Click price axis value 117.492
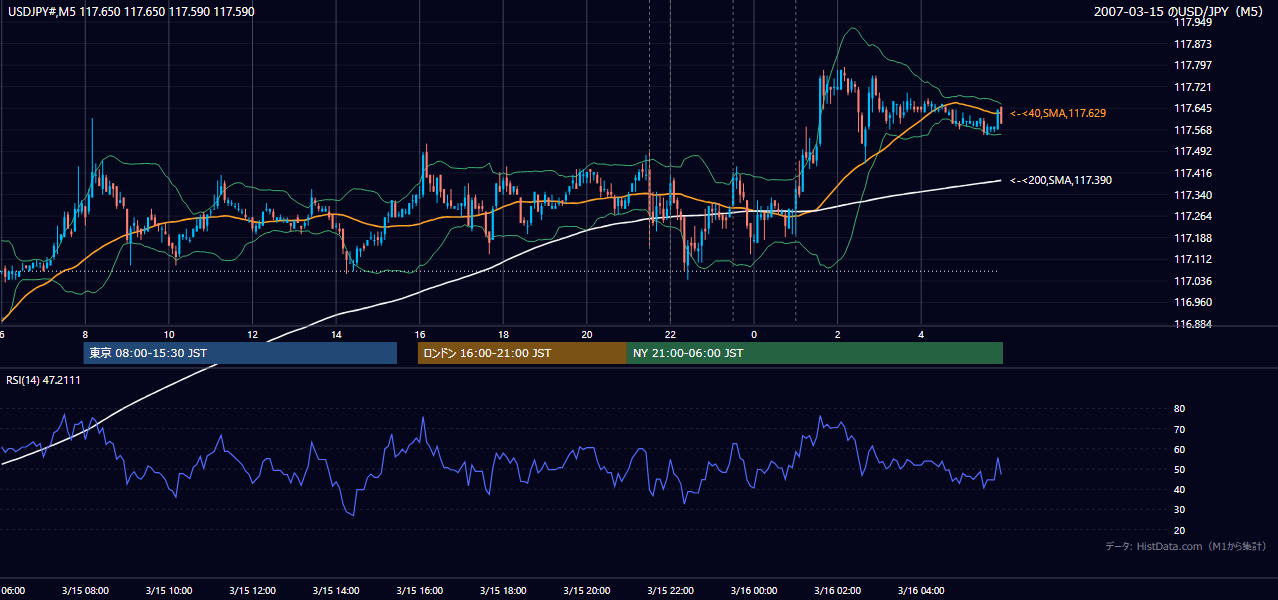The image size is (1278, 600). click(1193, 152)
